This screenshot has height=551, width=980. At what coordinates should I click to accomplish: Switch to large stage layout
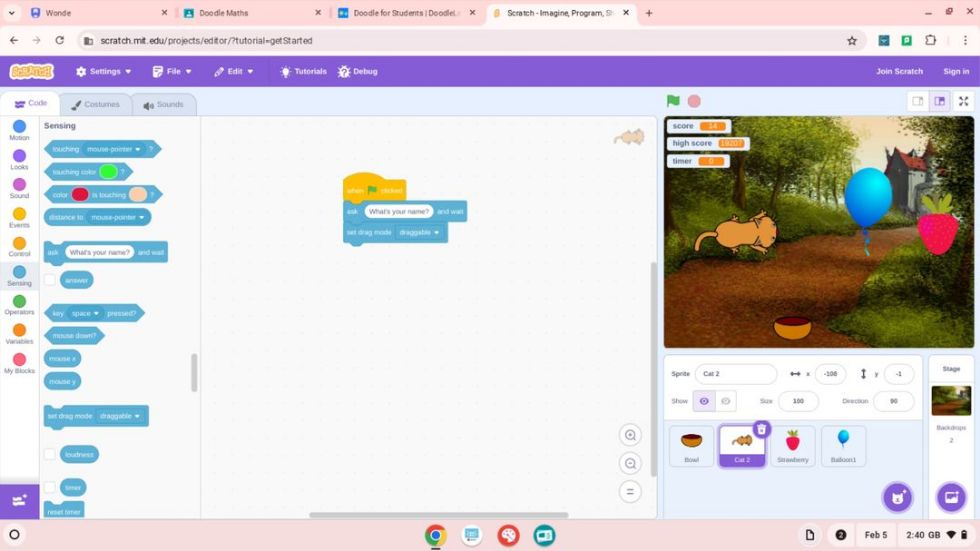(x=939, y=101)
